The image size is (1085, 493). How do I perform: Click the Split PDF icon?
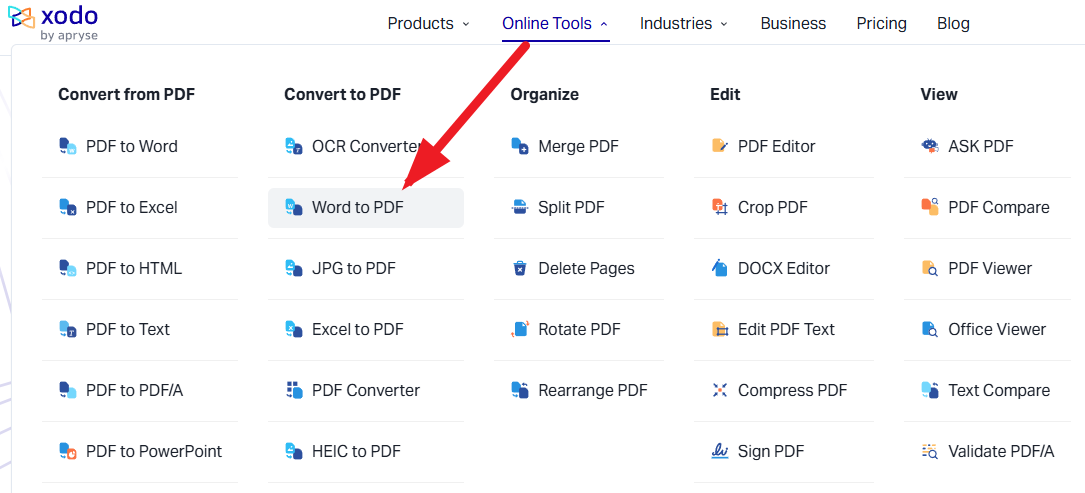(520, 207)
